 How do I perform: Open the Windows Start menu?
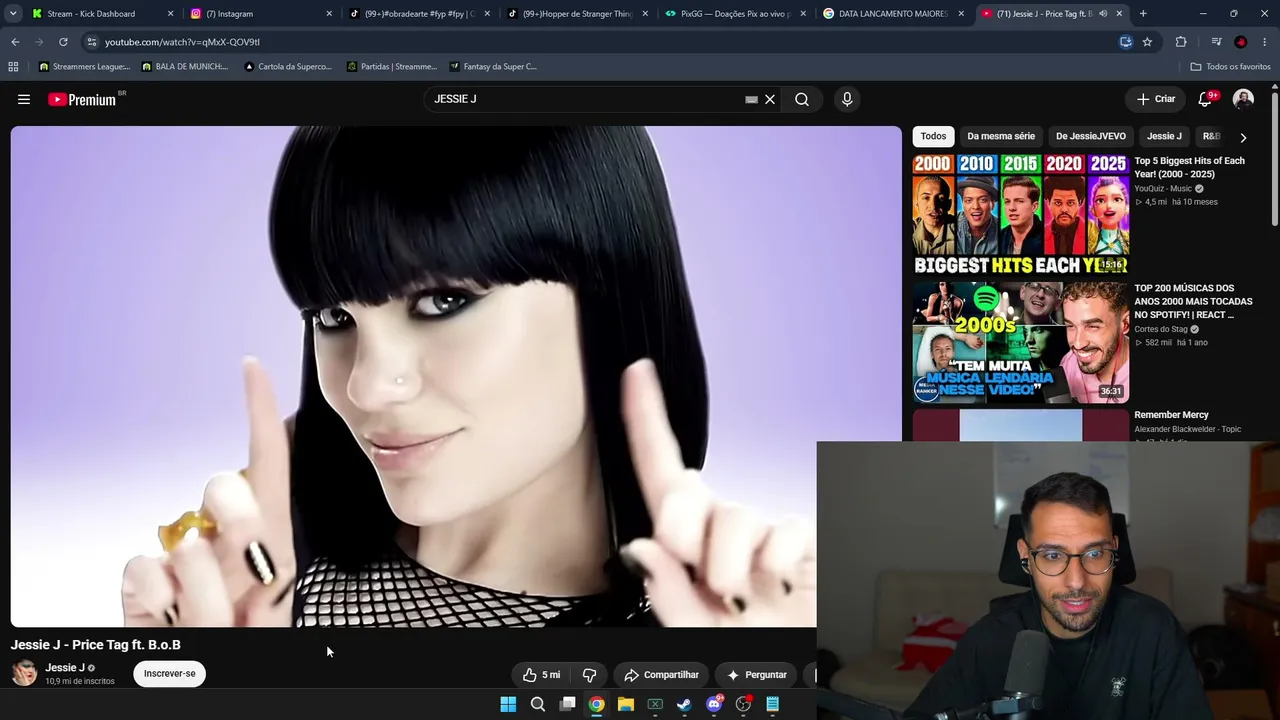pyautogui.click(x=508, y=704)
